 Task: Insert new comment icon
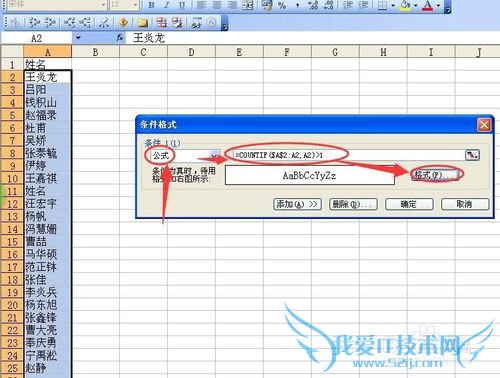tap(143, 22)
